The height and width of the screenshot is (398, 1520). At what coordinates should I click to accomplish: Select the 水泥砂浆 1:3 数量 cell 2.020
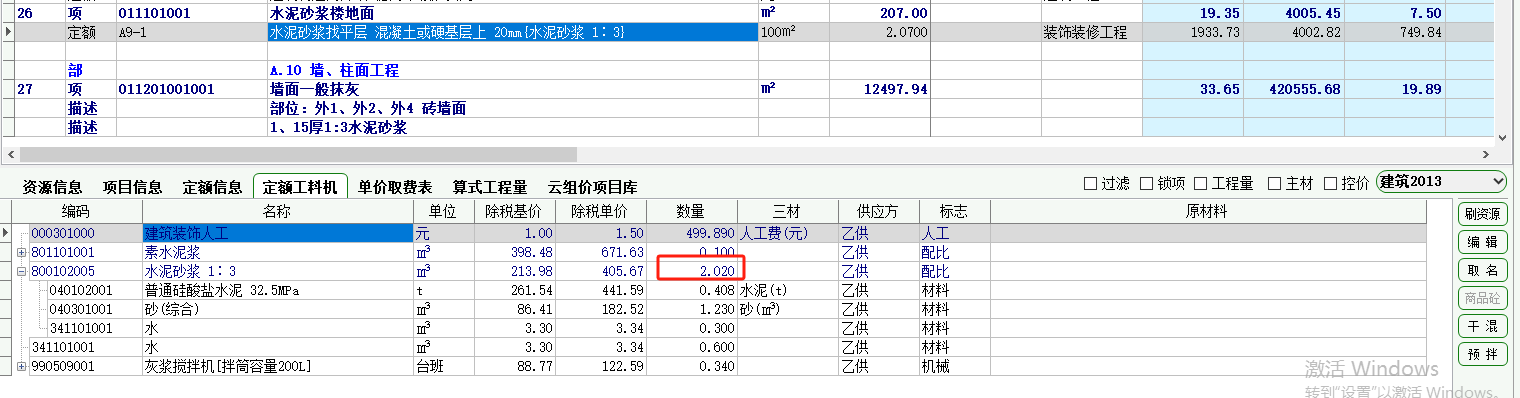[692, 271]
